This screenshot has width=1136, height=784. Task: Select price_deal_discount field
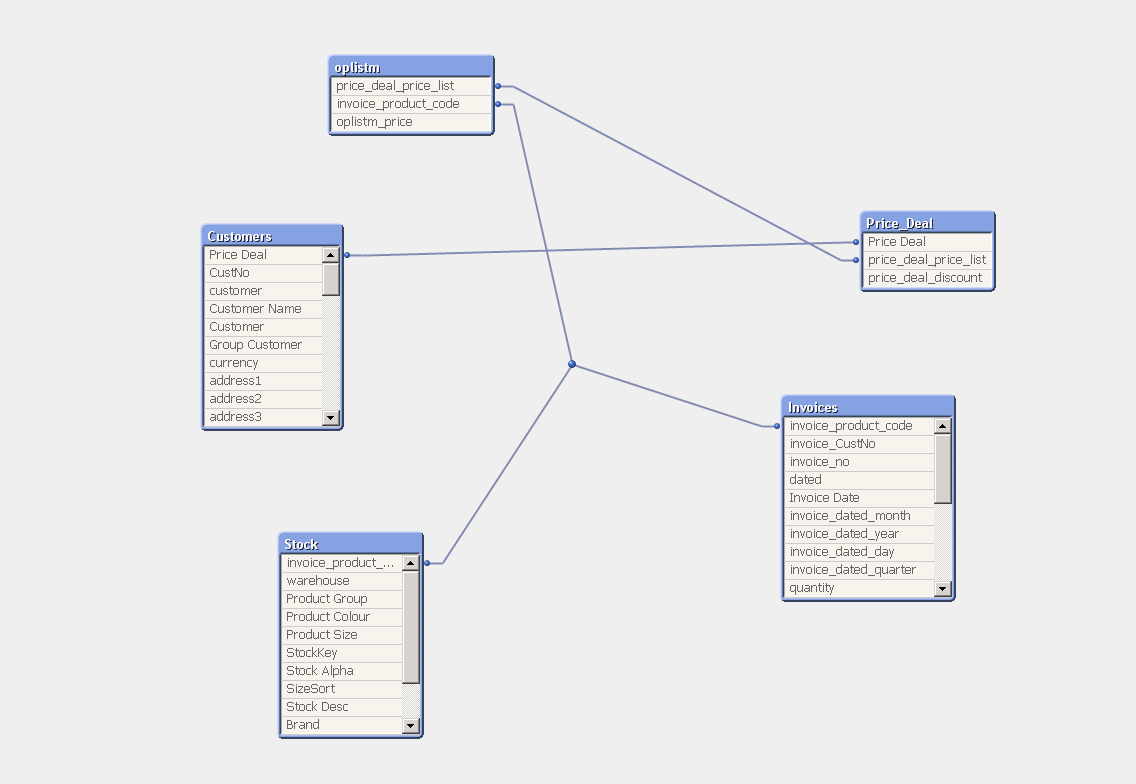point(927,278)
